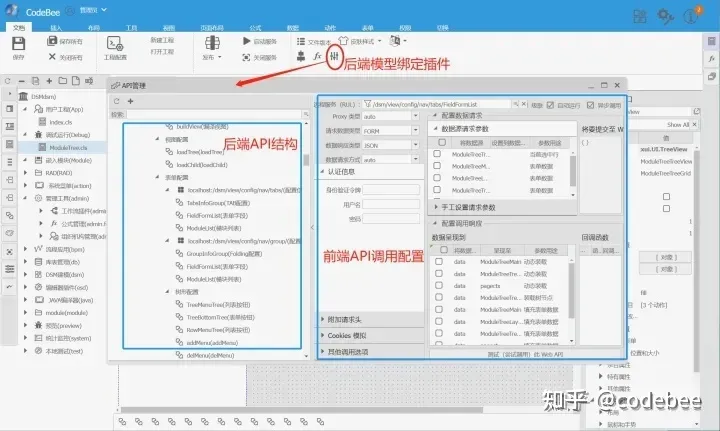
Task: Click the API manager search input field
Action: pos(214,114)
